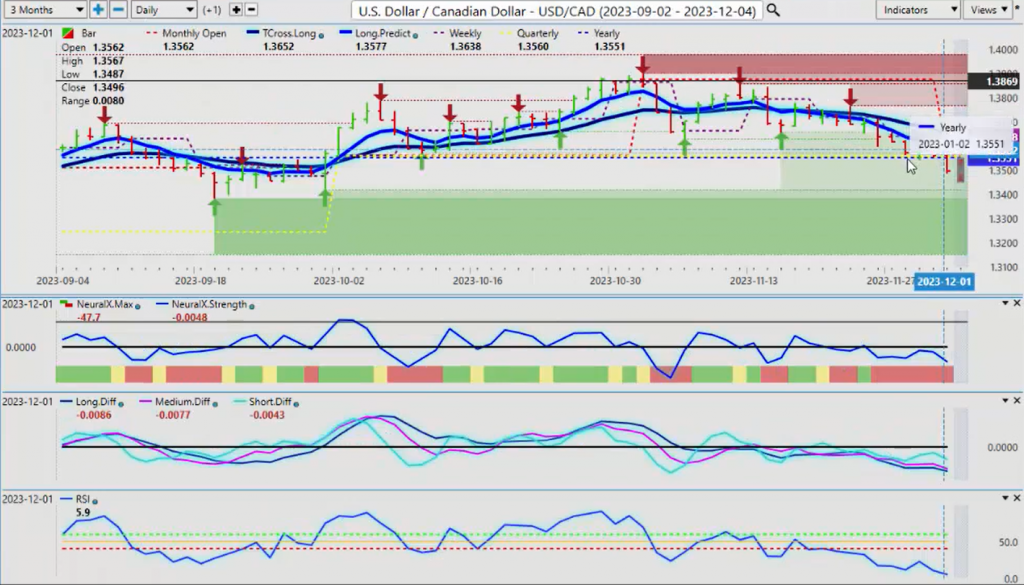Click the dot icon beside Long.Predict
This screenshot has width=1024, height=585.
[416, 35]
